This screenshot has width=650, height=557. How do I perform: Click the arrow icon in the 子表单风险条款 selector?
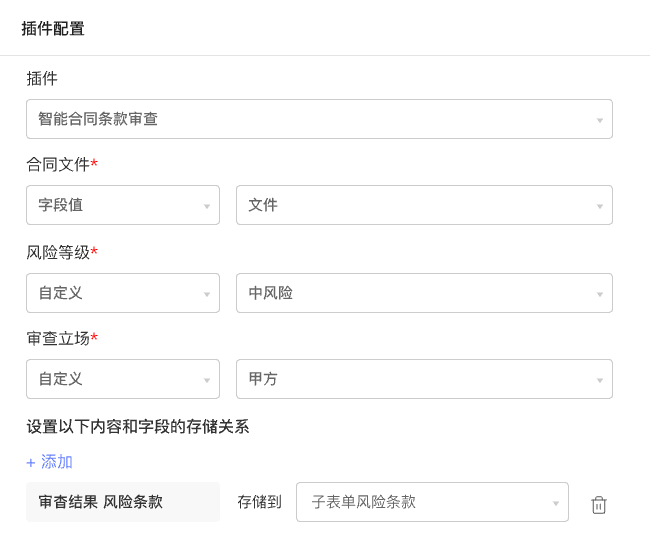pos(556,503)
